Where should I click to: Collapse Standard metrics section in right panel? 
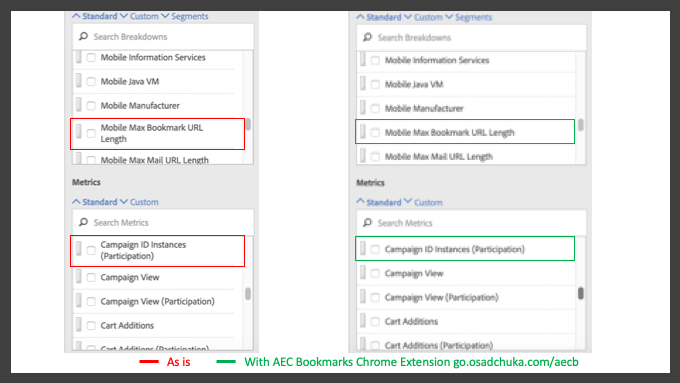coord(379,202)
